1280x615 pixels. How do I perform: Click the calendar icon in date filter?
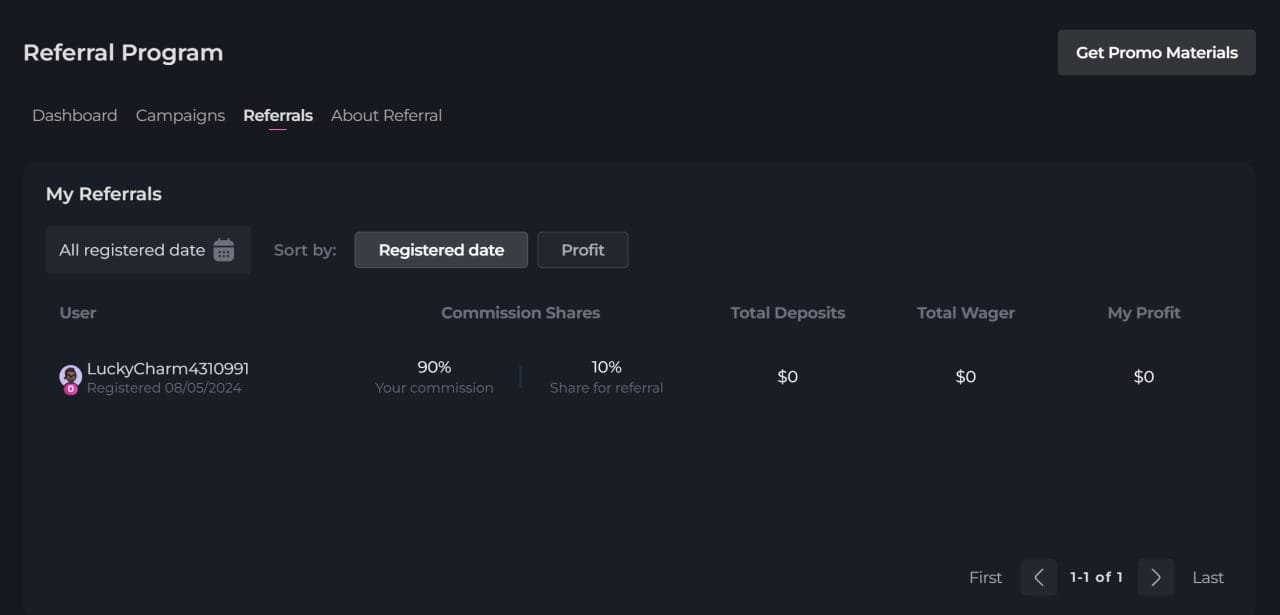point(224,250)
